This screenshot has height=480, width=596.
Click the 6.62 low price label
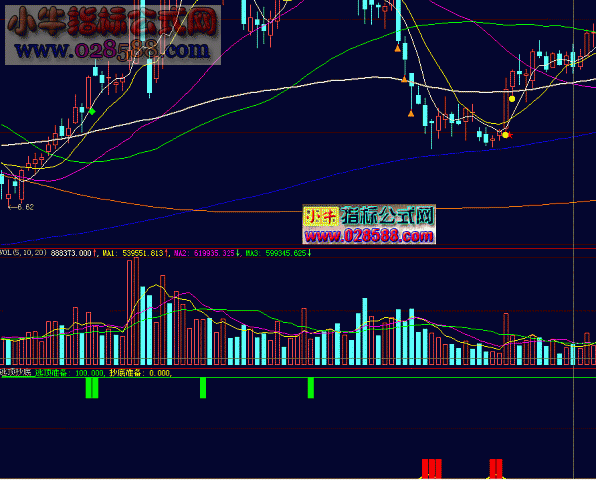tap(25, 207)
